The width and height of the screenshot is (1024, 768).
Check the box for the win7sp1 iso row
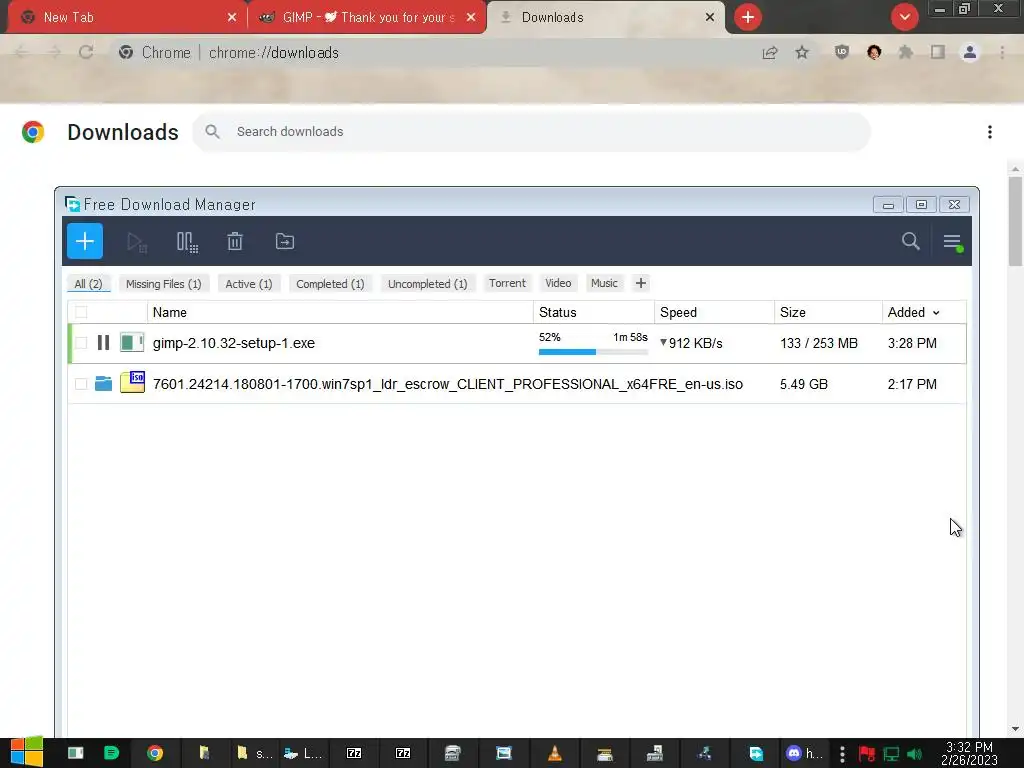pyautogui.click(x=81, y=384)
